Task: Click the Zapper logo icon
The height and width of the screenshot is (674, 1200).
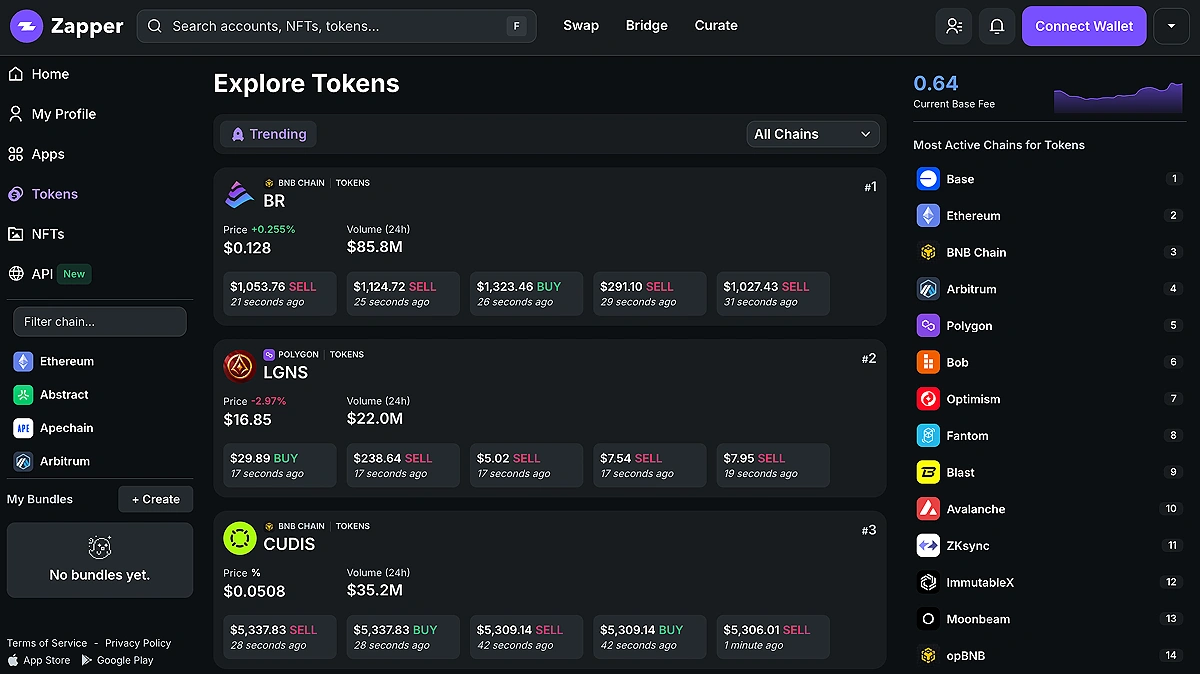Action: 26,27
